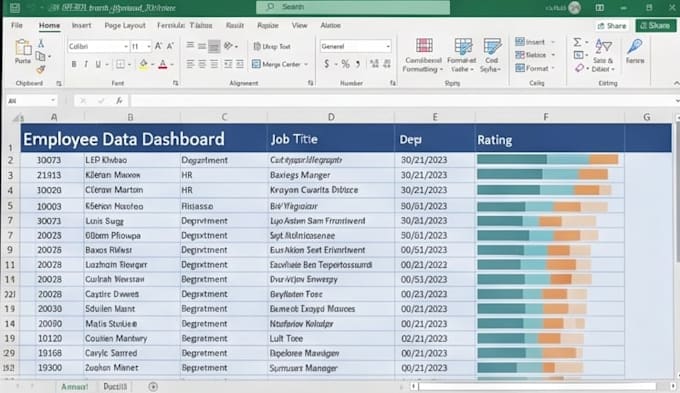Click the Insert cells button
680x393 pixels.
click(x=530, y=42)
